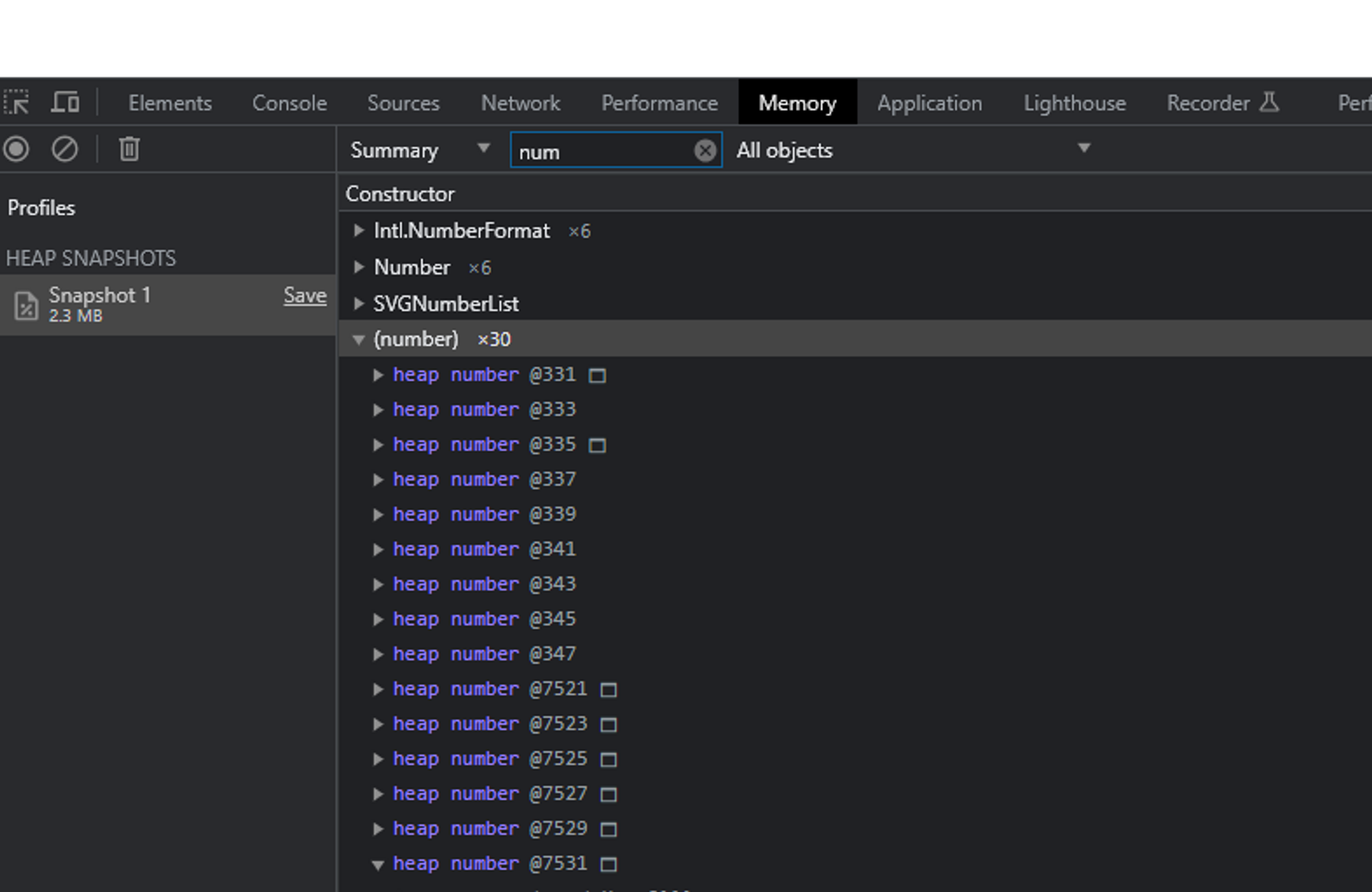
Task: Click window icon beside heap number @331
Action: [598, 376]
